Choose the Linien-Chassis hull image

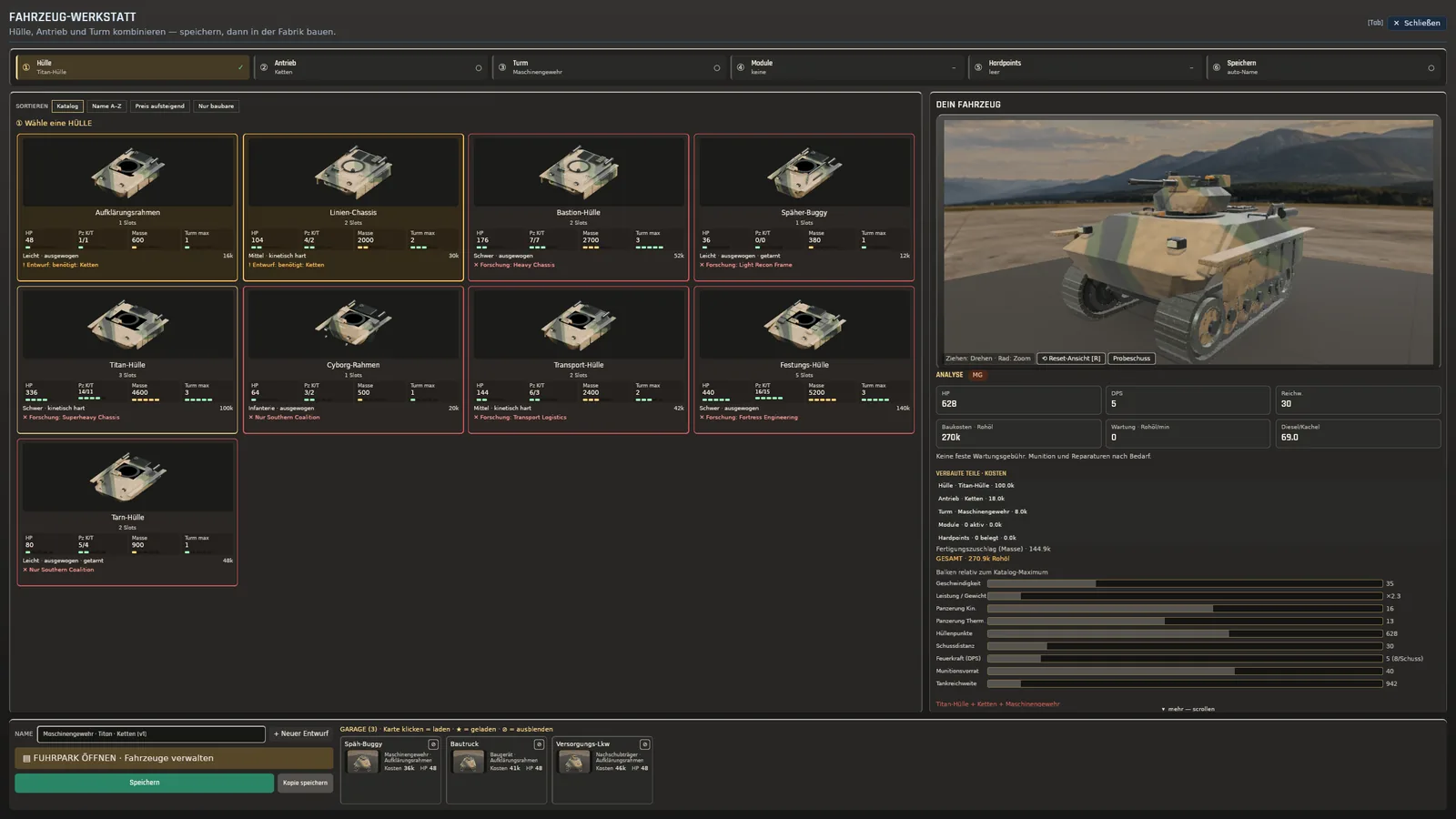(353, 172)
